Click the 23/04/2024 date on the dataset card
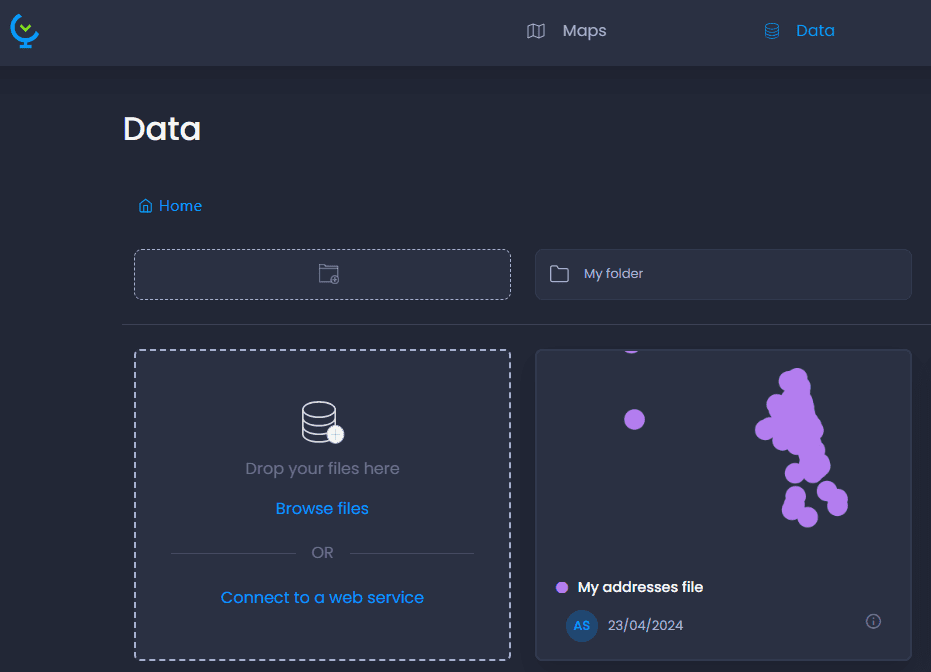Screen dimensions: 931x672 click(x=645, y=626)
